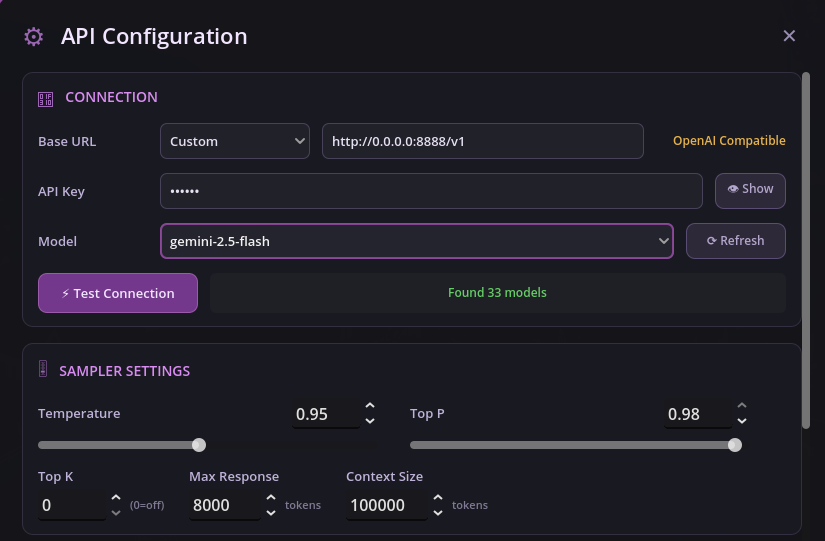Click the Base URL label
The width and height of the screenshot is (825, 541).
pos(67,142)
